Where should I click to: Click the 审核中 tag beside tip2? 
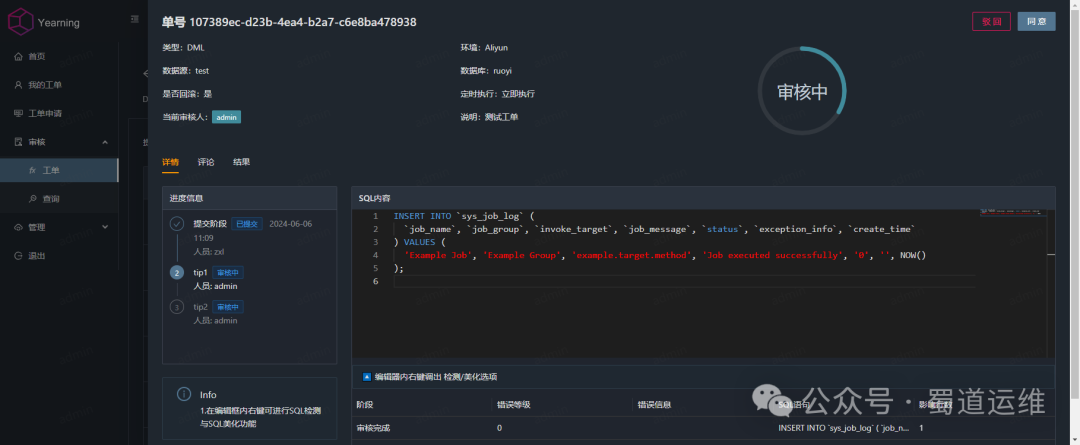(228, 307)
